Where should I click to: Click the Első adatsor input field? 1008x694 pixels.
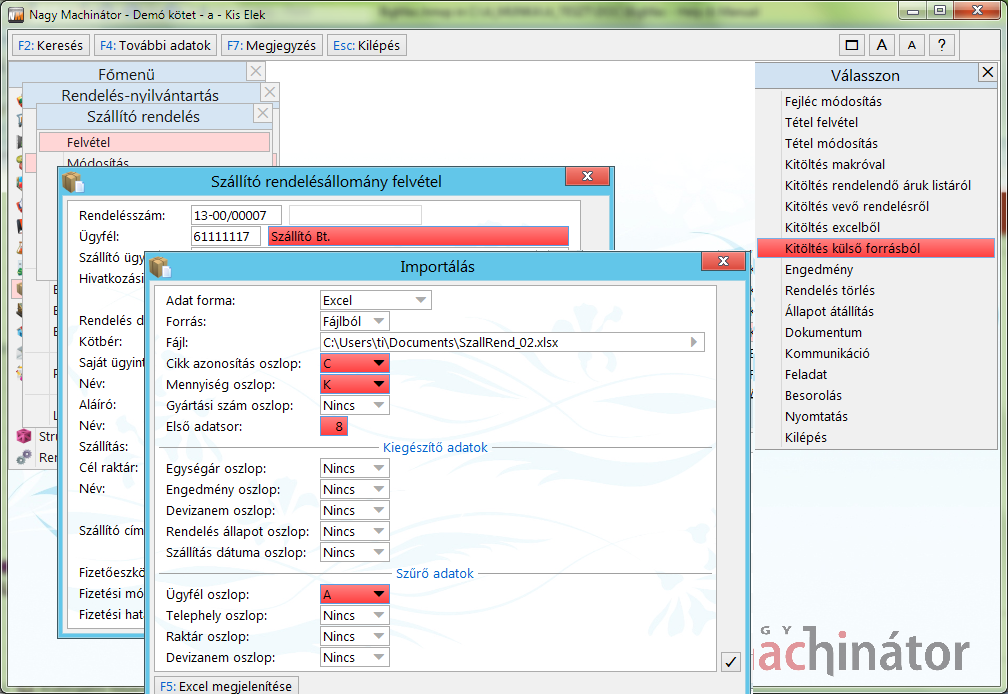coord(334,426)
